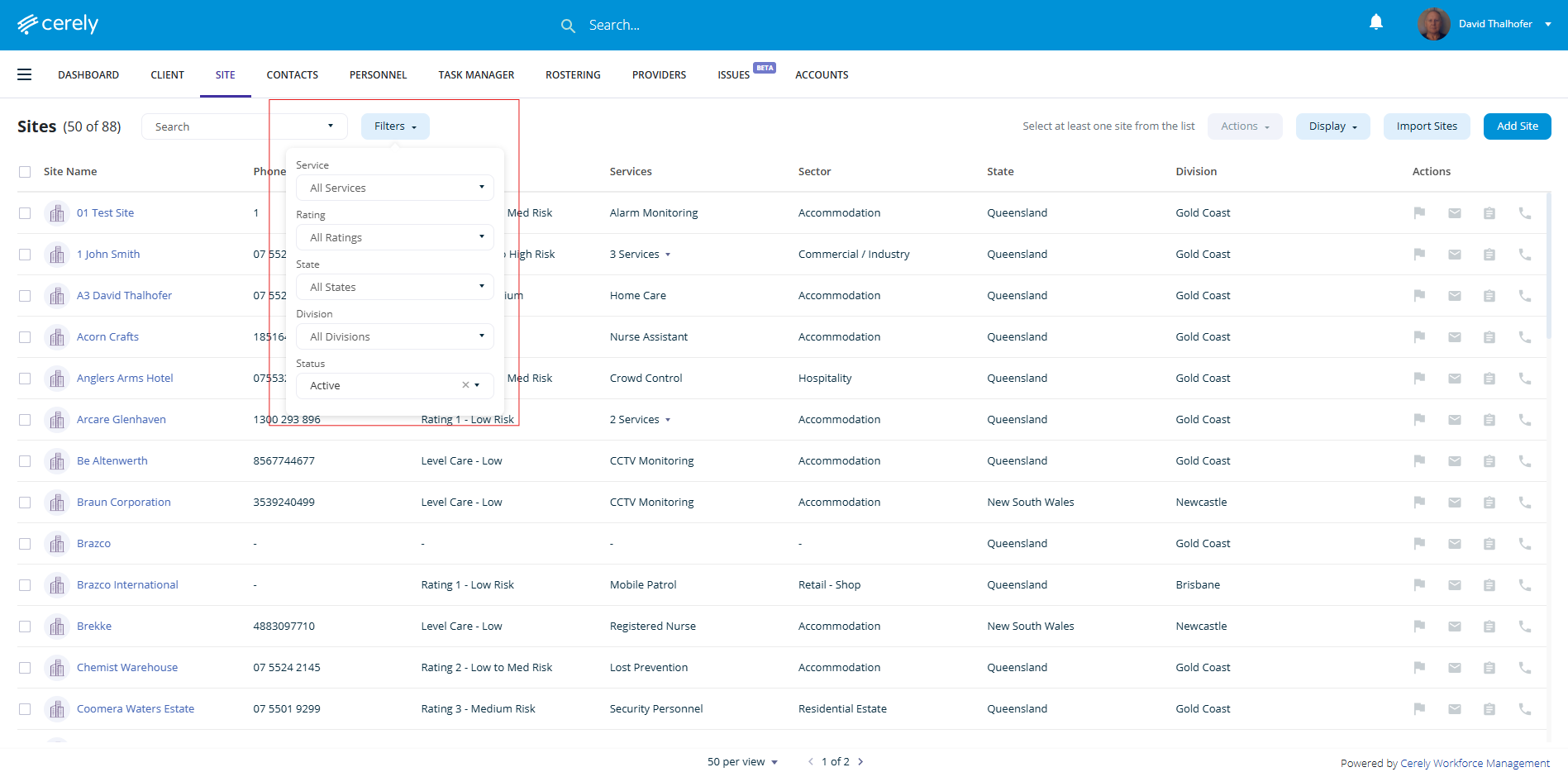Tick the A3 David Thalhofer checkbox
This screenshot has height=772, width=1568.
click(25, 296)
